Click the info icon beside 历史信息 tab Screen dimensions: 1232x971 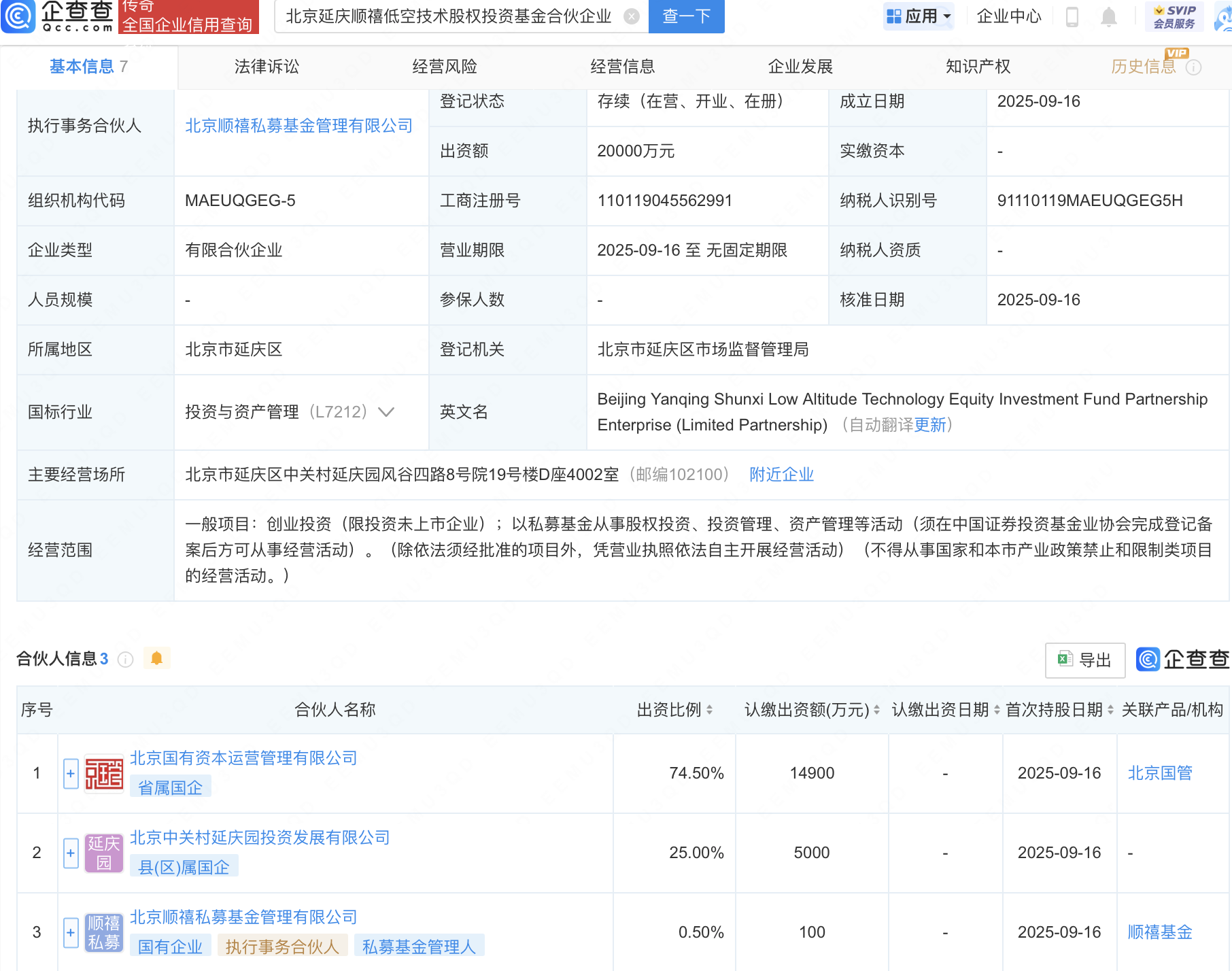[x=1193, y=67]
